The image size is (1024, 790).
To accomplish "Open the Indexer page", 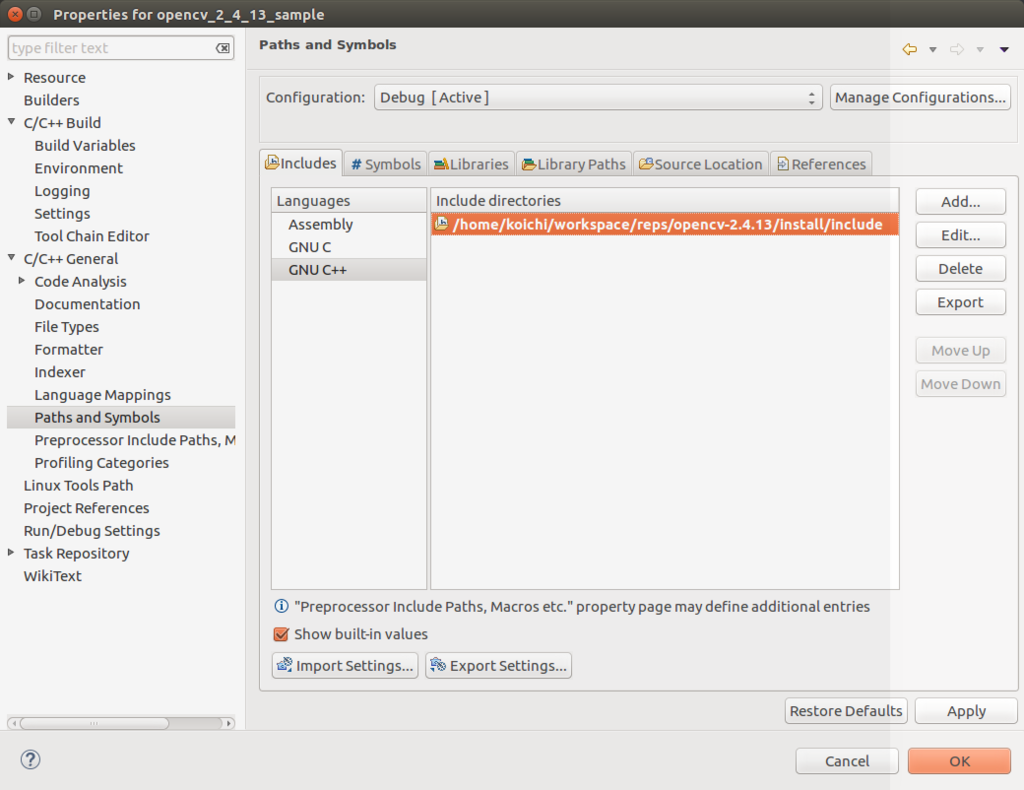I will [59, 371].
